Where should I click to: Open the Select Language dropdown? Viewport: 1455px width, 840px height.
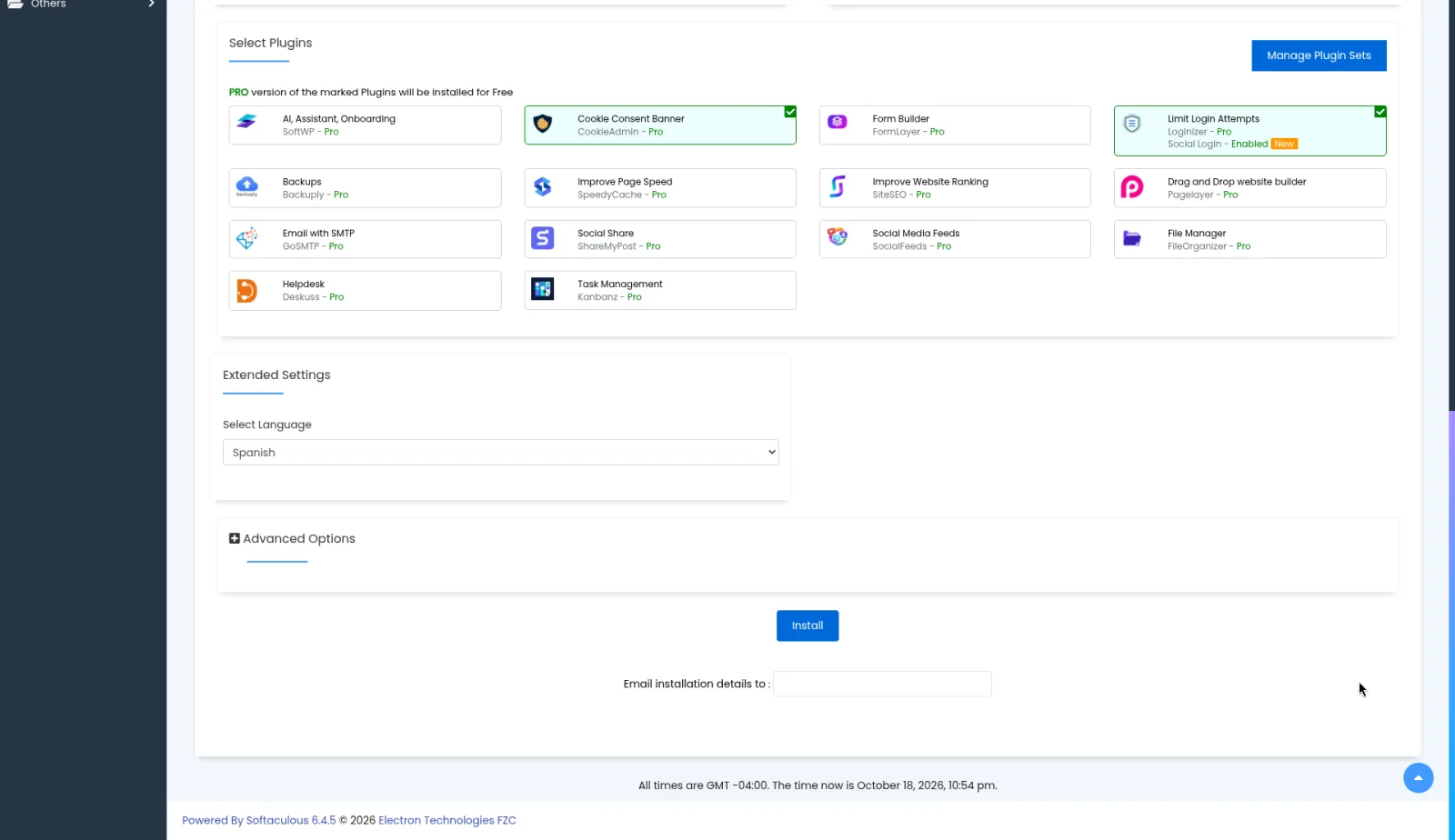coord(501,453)
